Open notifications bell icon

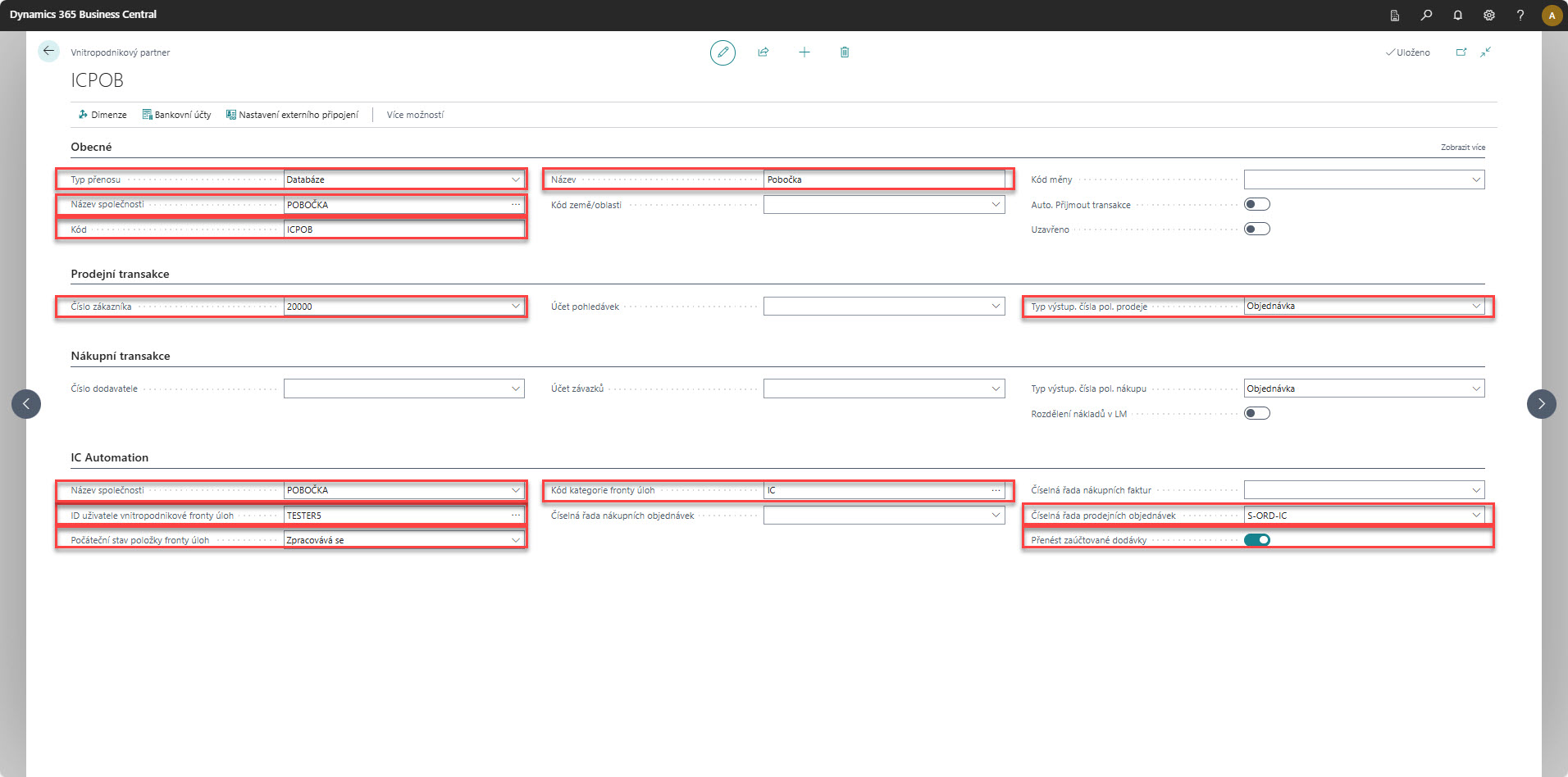tap(1458, 15)
